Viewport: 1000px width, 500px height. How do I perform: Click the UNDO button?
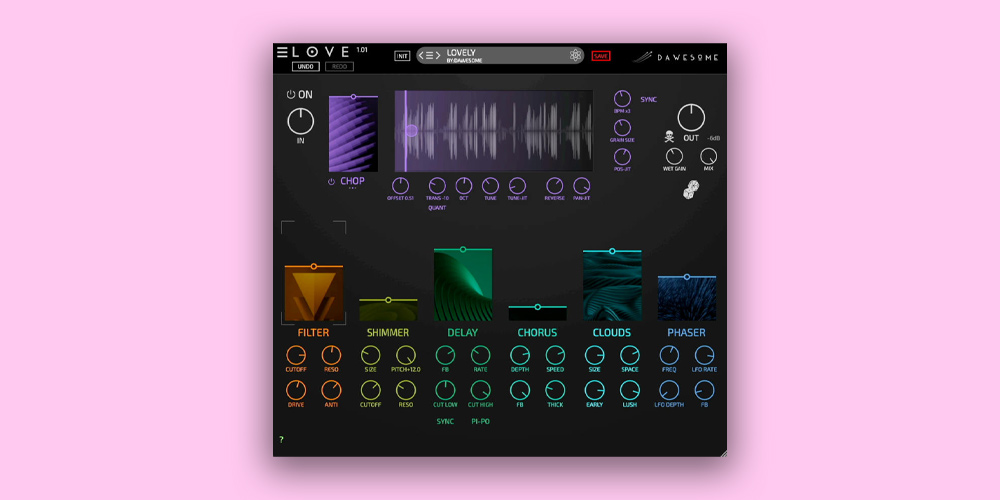[x=306, y=66]
